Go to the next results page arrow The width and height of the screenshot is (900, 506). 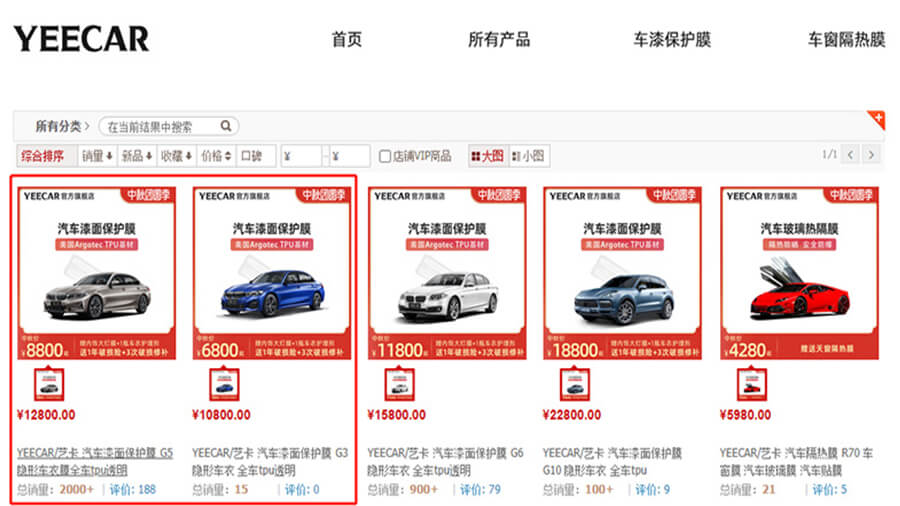[871, 155]
